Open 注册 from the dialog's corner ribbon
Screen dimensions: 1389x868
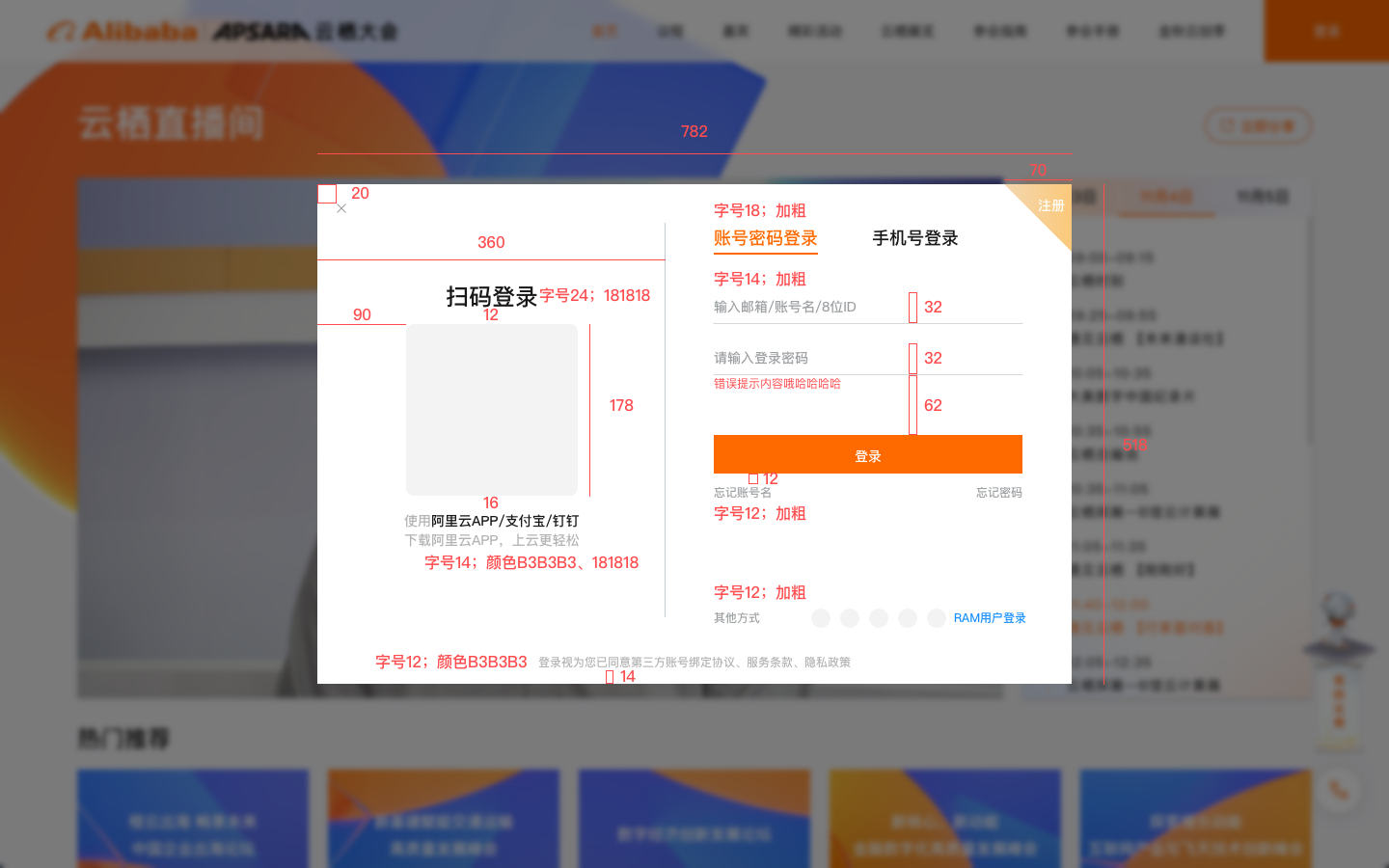click(x=1050, y=205)
